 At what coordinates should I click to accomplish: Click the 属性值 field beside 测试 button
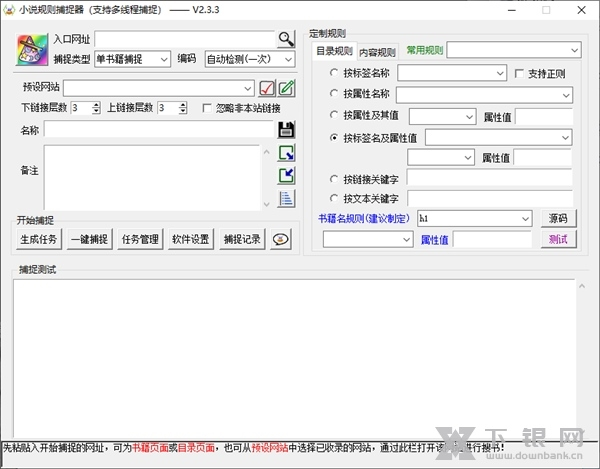pyautogui.click(x=492, y=239)
